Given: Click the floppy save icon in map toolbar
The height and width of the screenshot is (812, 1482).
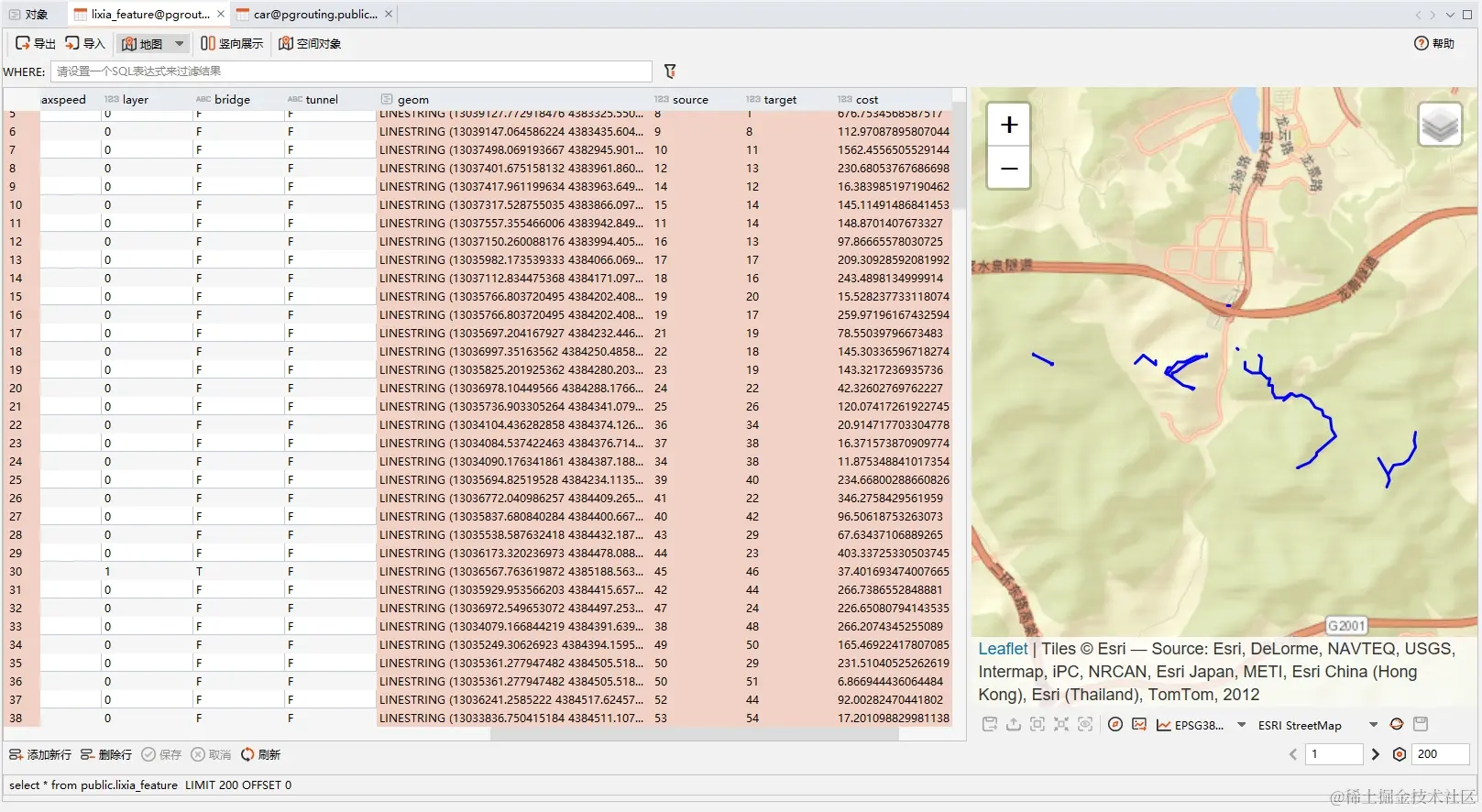Looking at the screenshot, I should (1421, 724).
